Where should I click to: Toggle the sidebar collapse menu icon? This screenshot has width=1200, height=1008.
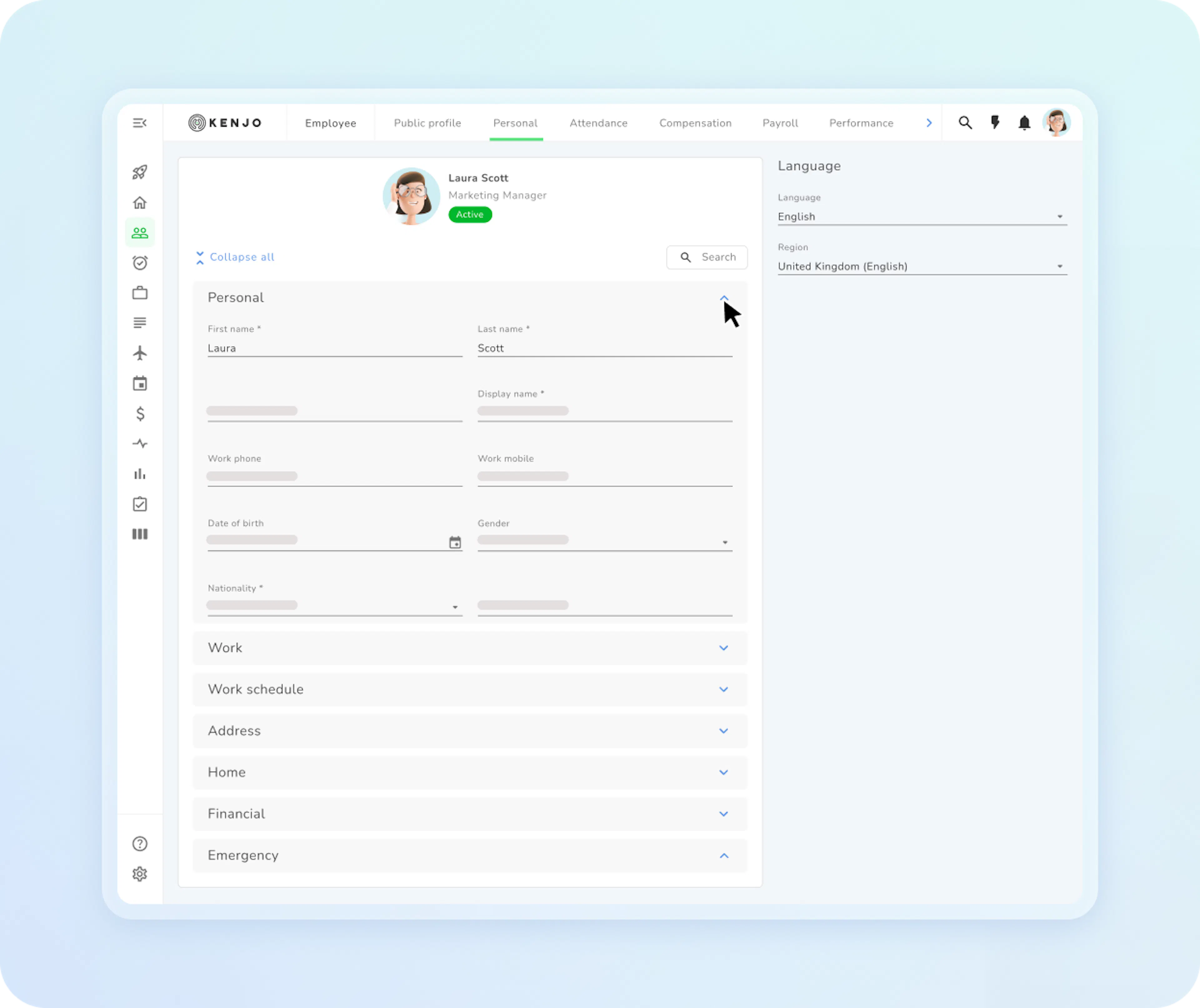coord(140,123)
